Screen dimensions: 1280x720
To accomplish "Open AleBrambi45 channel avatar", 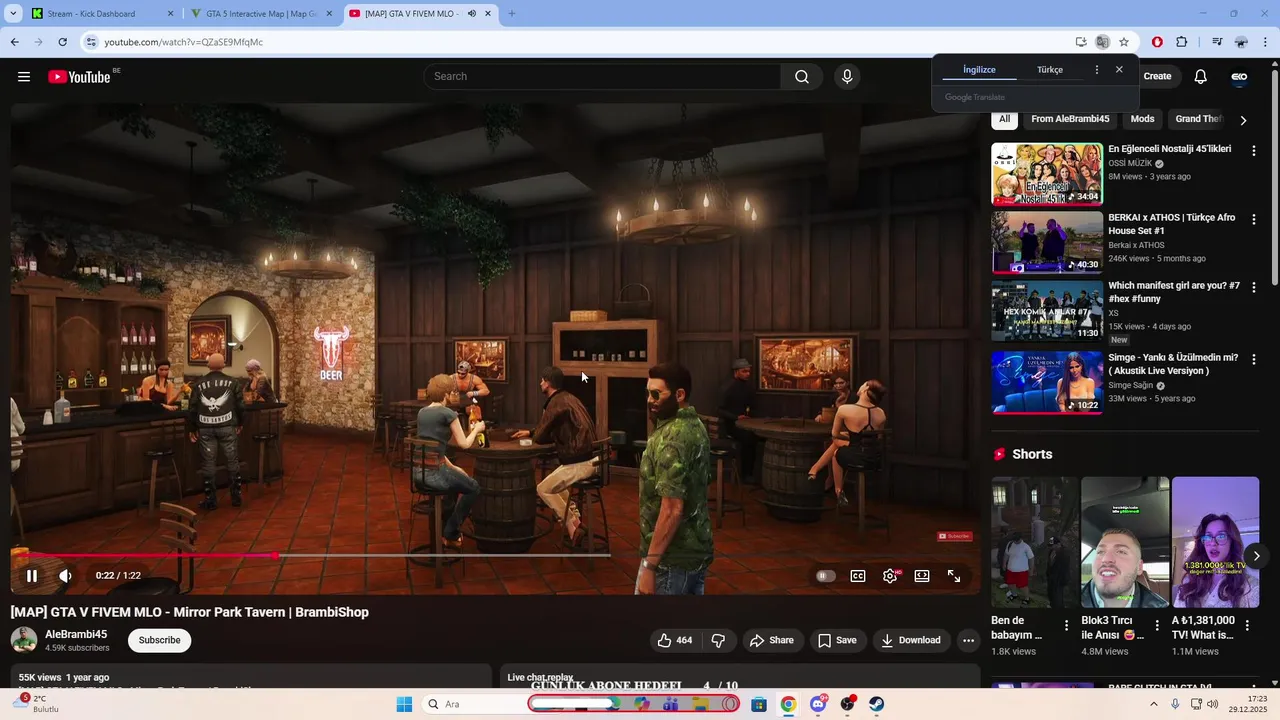I will [24, 640].
